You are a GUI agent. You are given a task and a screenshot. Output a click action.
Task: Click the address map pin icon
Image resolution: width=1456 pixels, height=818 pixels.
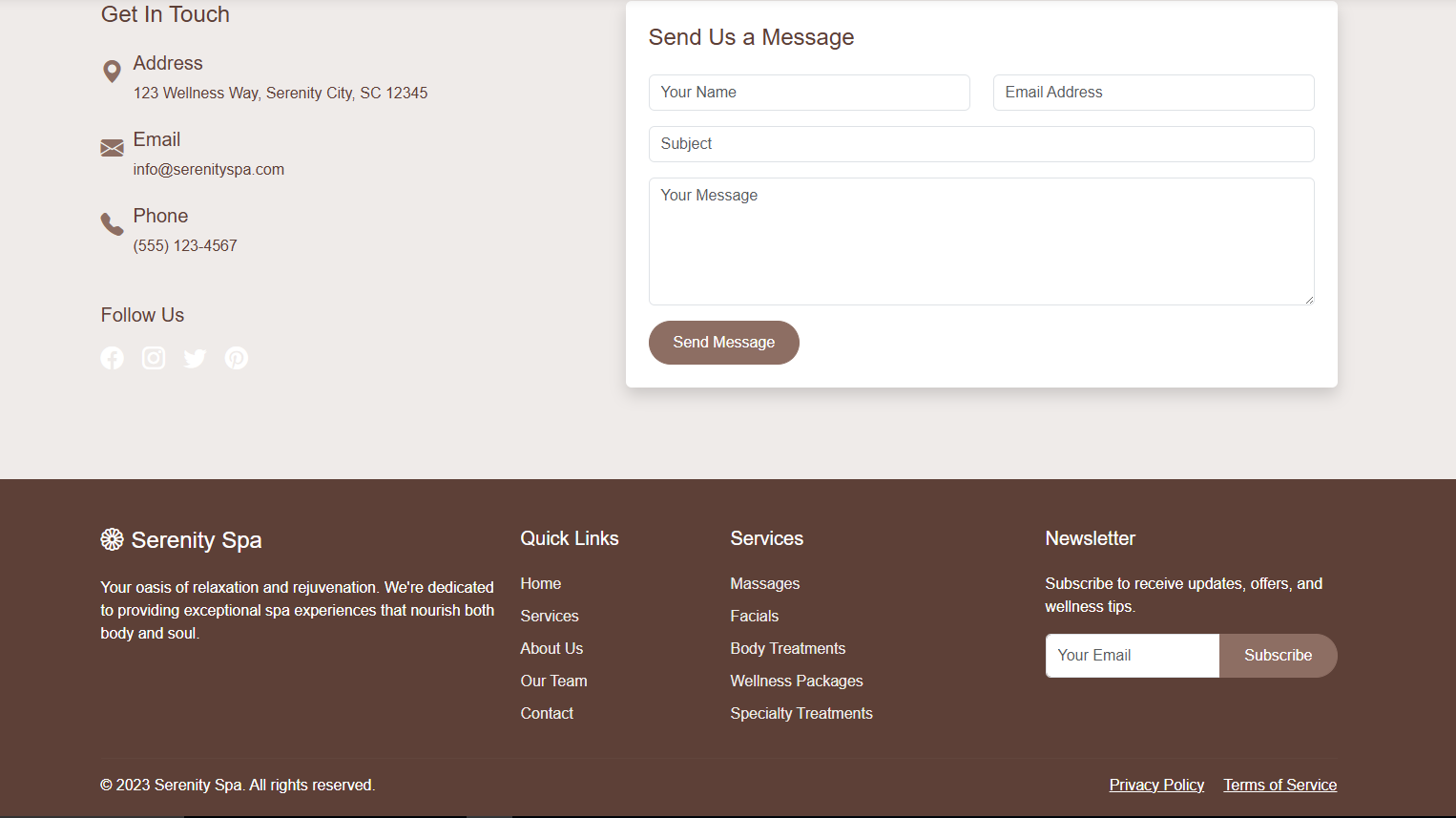(x=112, y=72)
